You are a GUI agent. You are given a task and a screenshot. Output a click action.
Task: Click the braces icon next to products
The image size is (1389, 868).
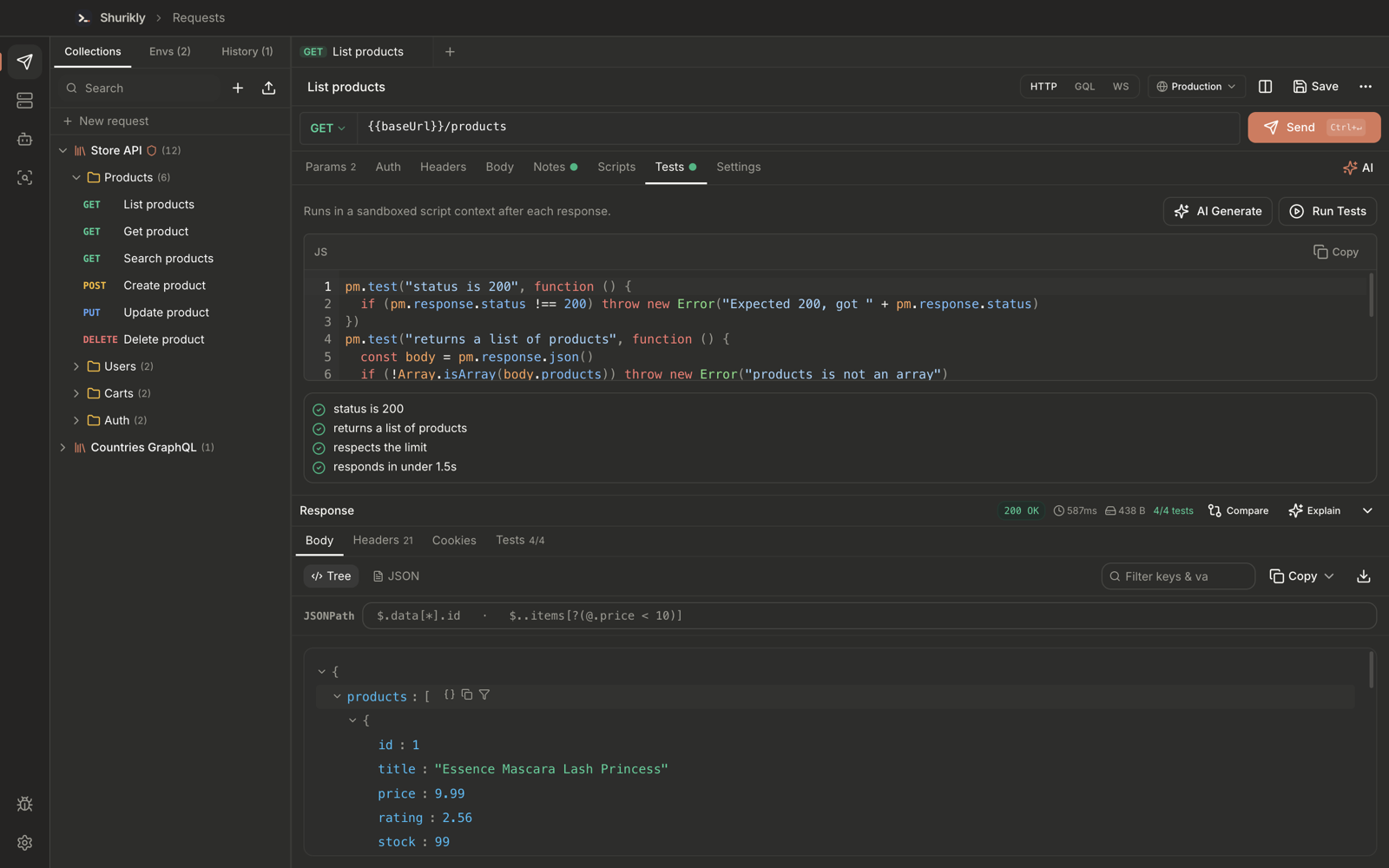(x=449, y=694)
